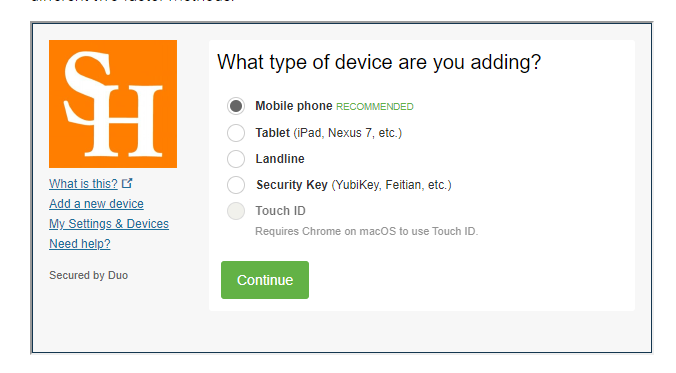Click the "Secured by Duo" text
This screenshot has width=676, height=373.
(88, 275)
